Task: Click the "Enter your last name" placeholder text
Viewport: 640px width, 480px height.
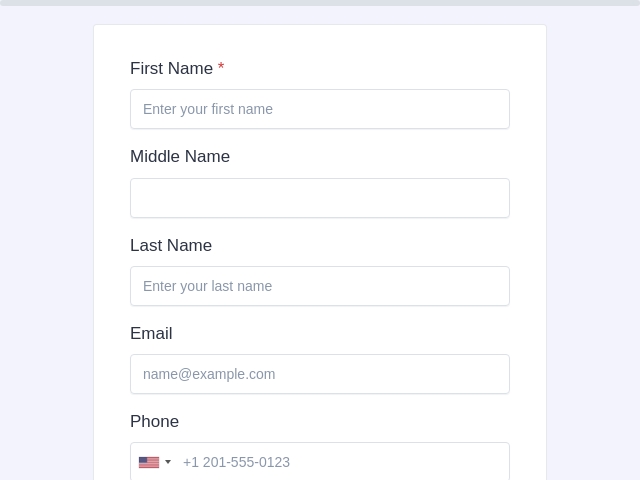Action: pyautogui.click(x=207, y=286)
